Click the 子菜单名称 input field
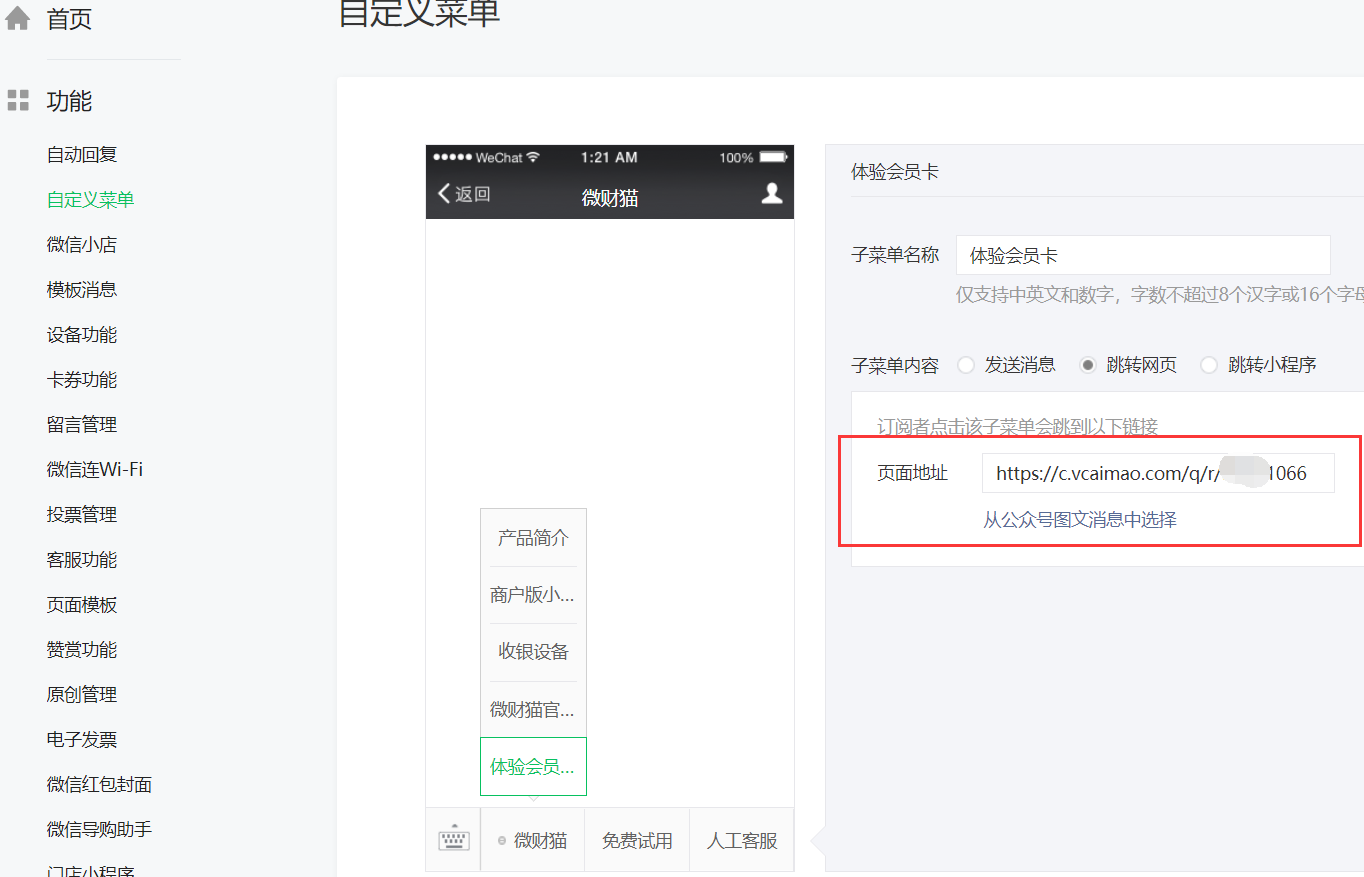The image size is (1364, 877). click(x=1143, y=255)
